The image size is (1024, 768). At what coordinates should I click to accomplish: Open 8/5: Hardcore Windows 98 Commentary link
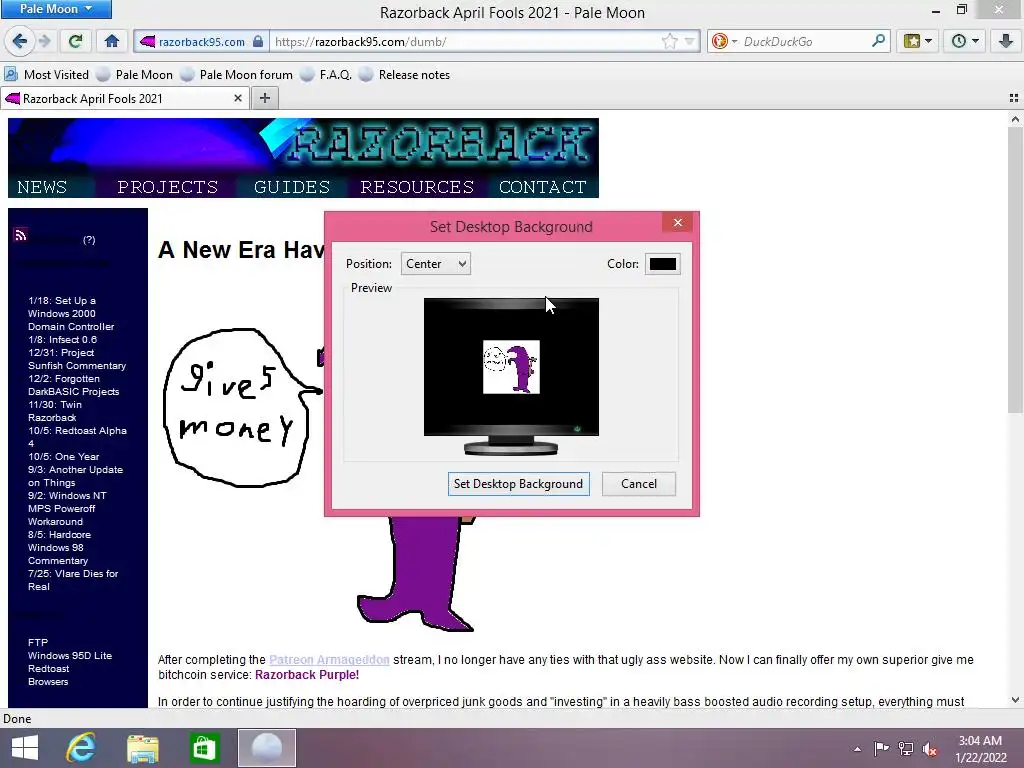pyautogui.click(x=59, y=547)
